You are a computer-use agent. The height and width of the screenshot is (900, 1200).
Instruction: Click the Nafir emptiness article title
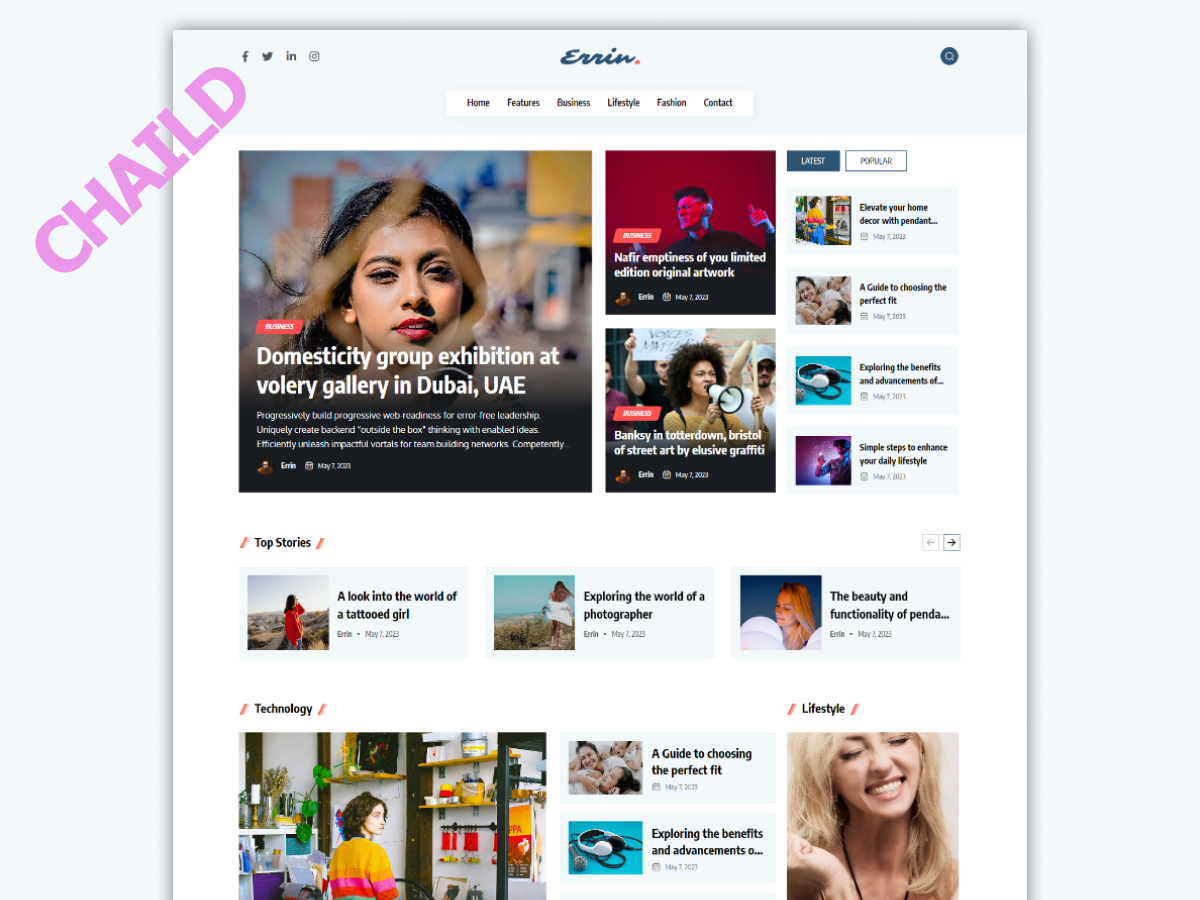[689, 265]
